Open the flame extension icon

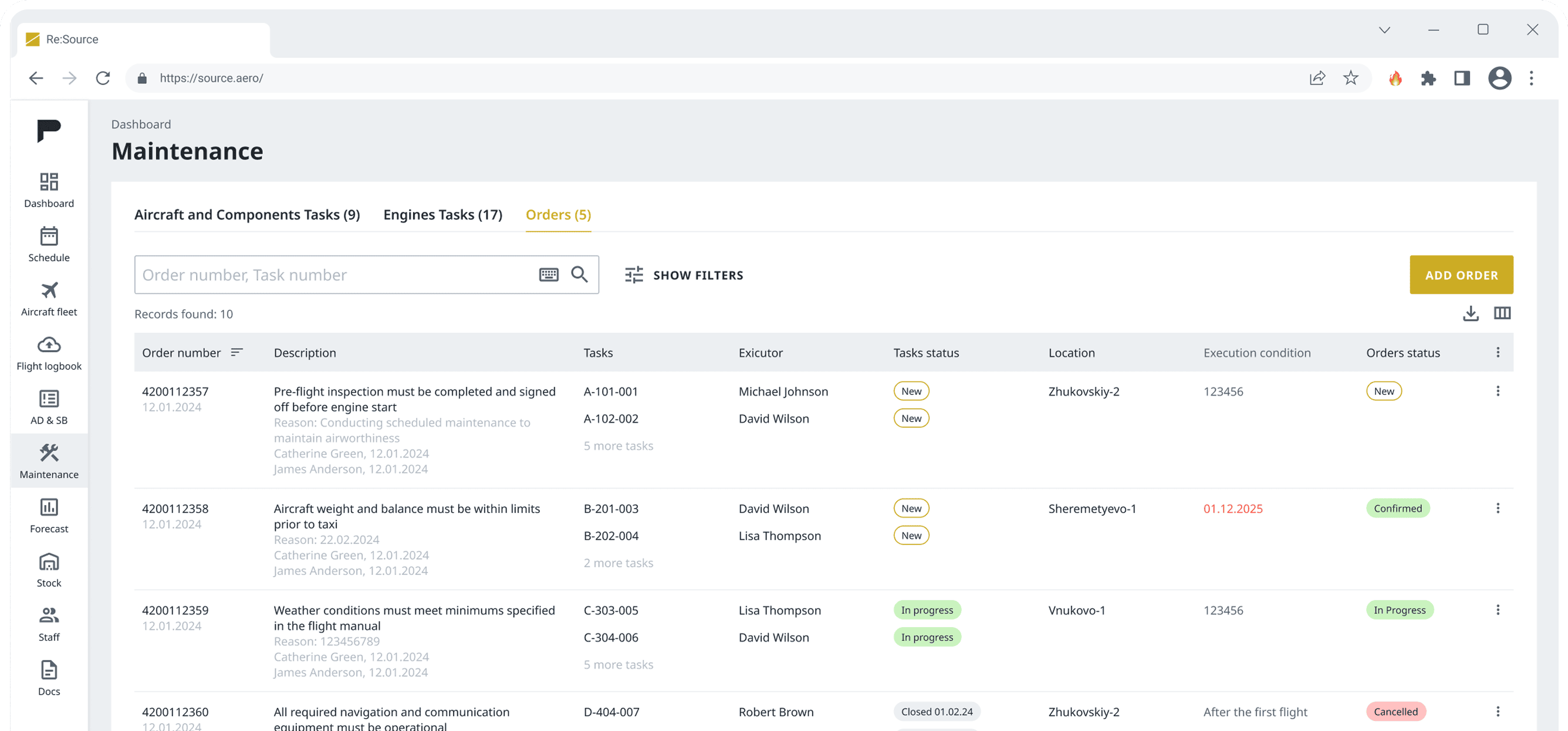click(x=1395, y=78)
